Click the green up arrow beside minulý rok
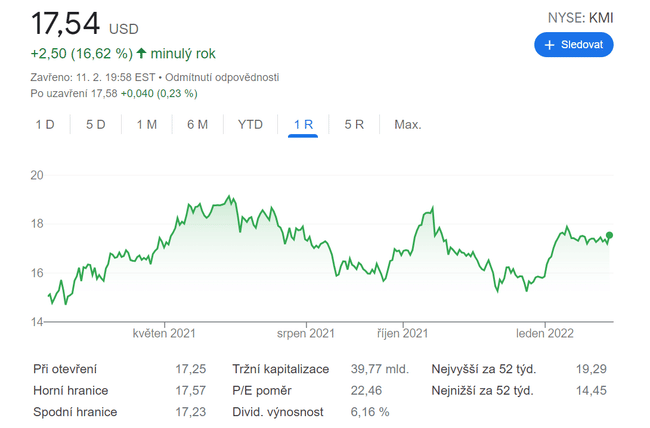Viewport: 650px width, 428px height. pos(141,53)
